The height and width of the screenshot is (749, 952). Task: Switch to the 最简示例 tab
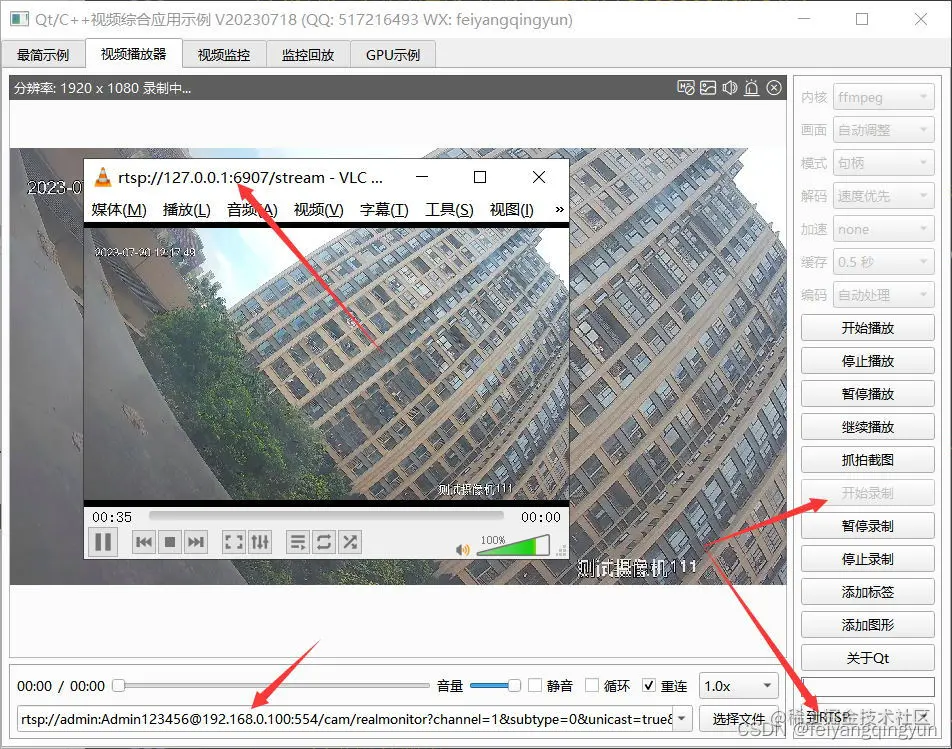point(42,55)
